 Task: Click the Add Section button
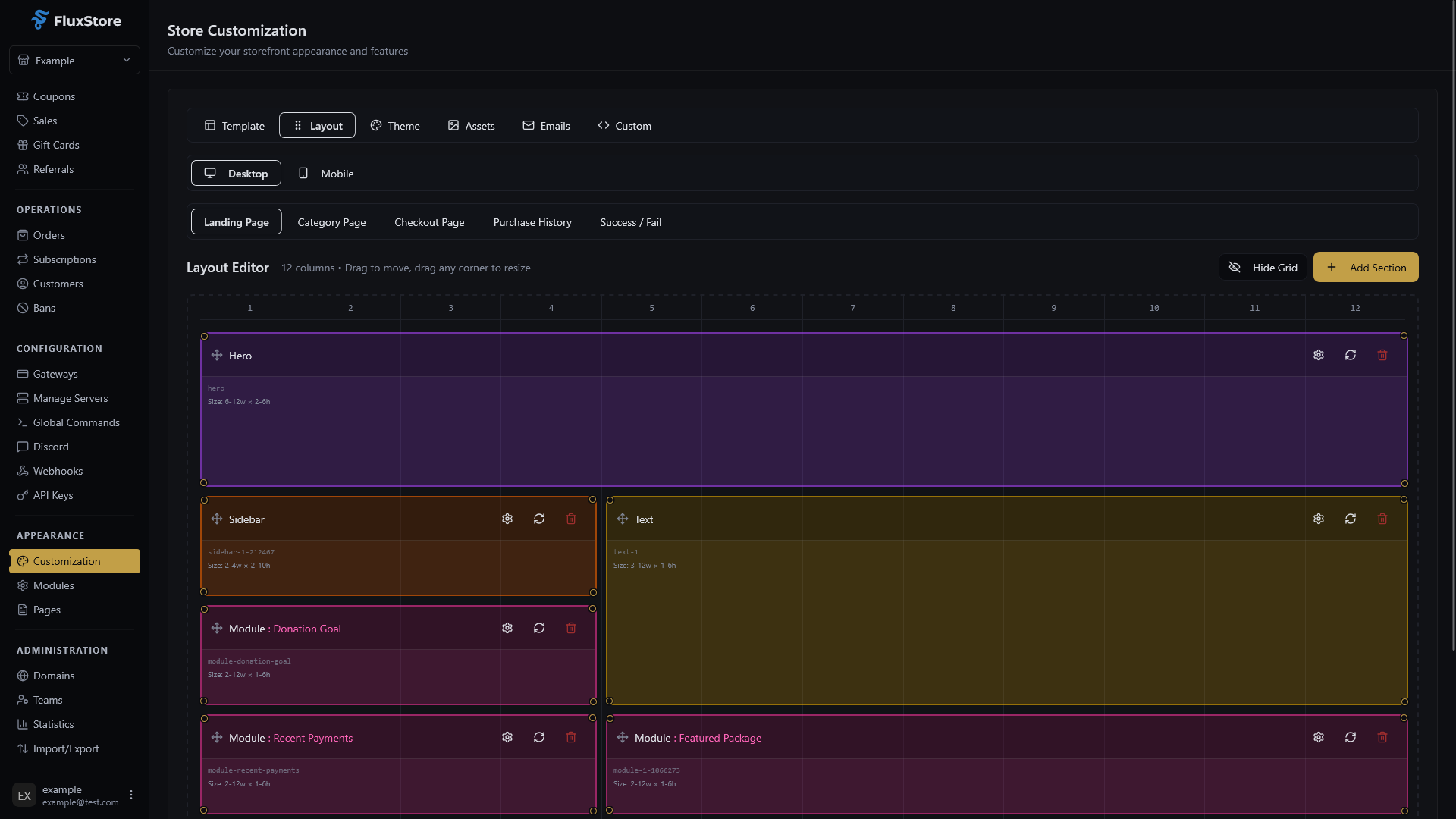click(x=1365, y=267)
